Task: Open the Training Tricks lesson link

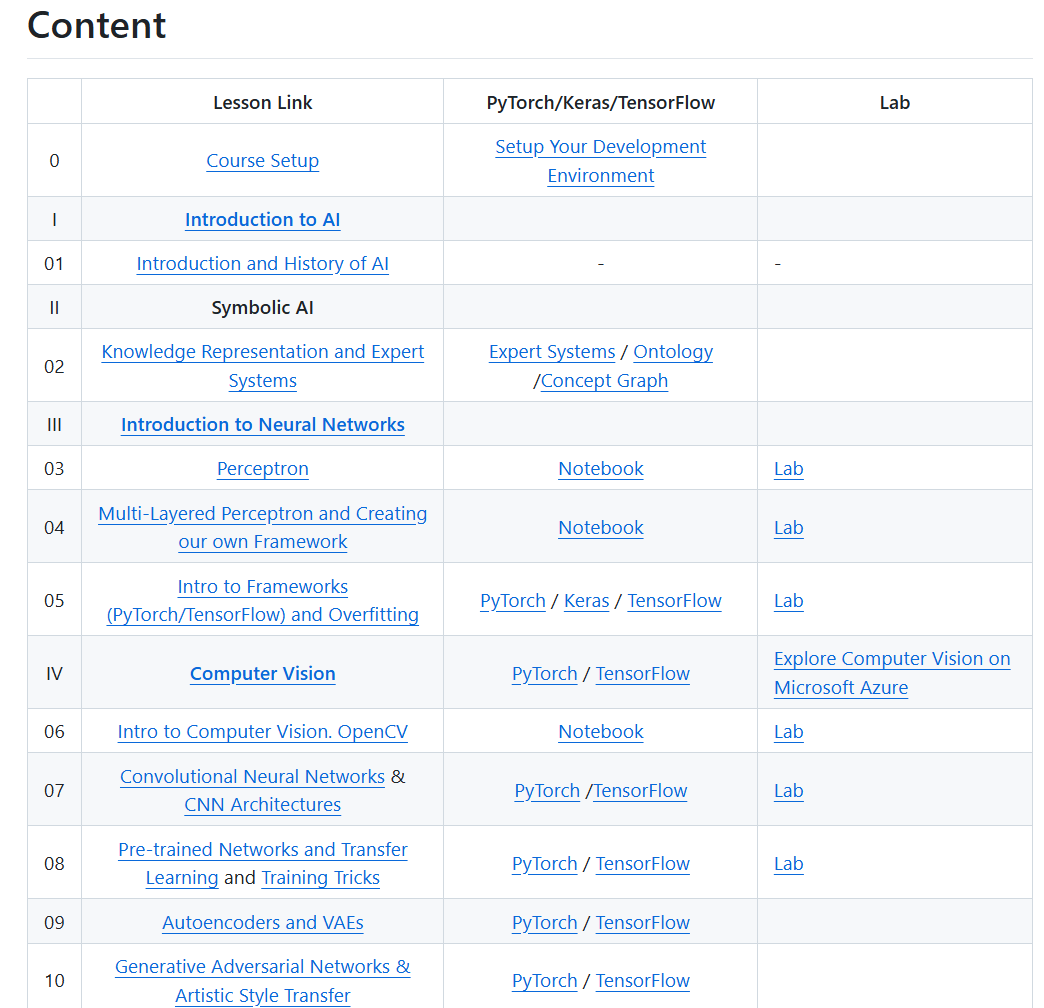Action: click(320, 878)
